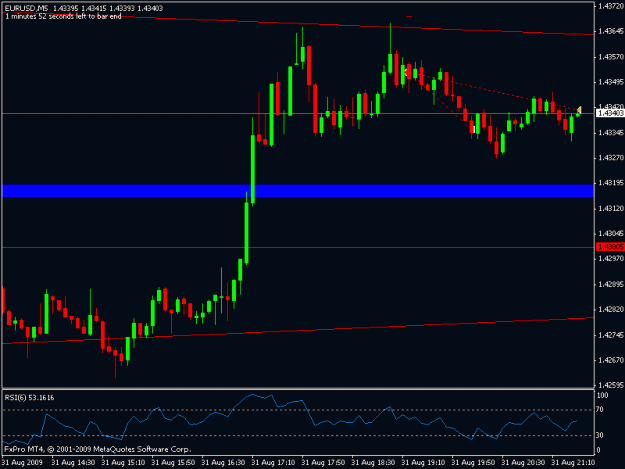Screen dimensions: 625x469
Task: Click the 31 Aug 15:50 time label
Action: pos(173,463)
